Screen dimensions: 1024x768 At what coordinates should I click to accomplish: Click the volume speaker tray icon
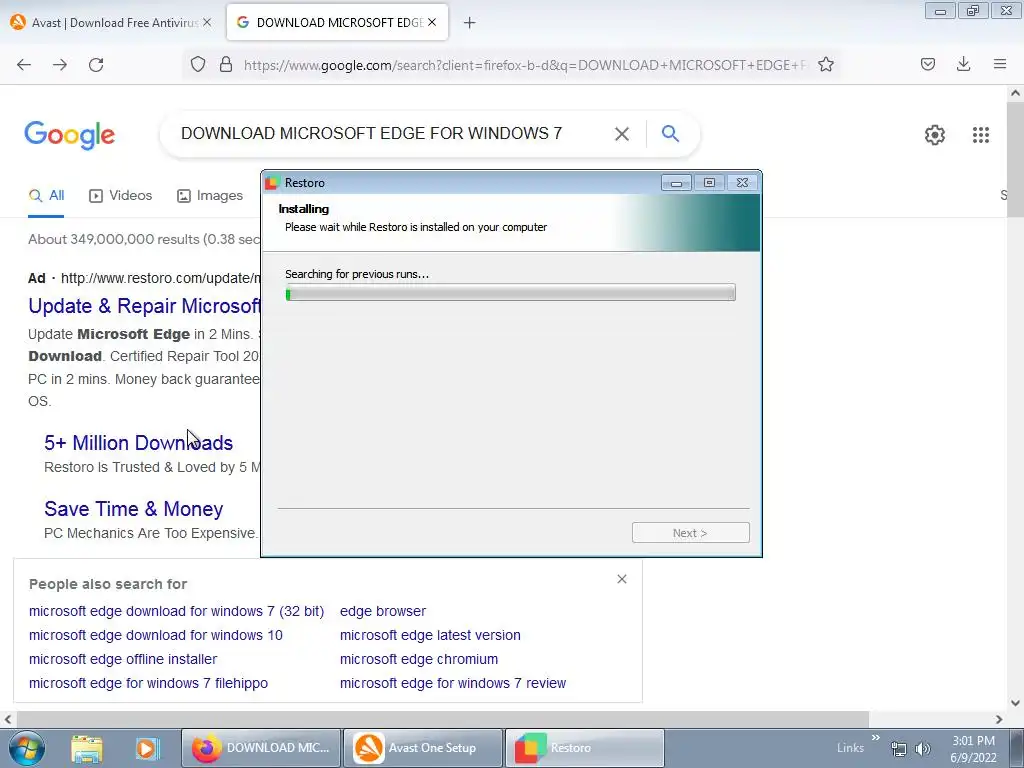click(922, 749)
